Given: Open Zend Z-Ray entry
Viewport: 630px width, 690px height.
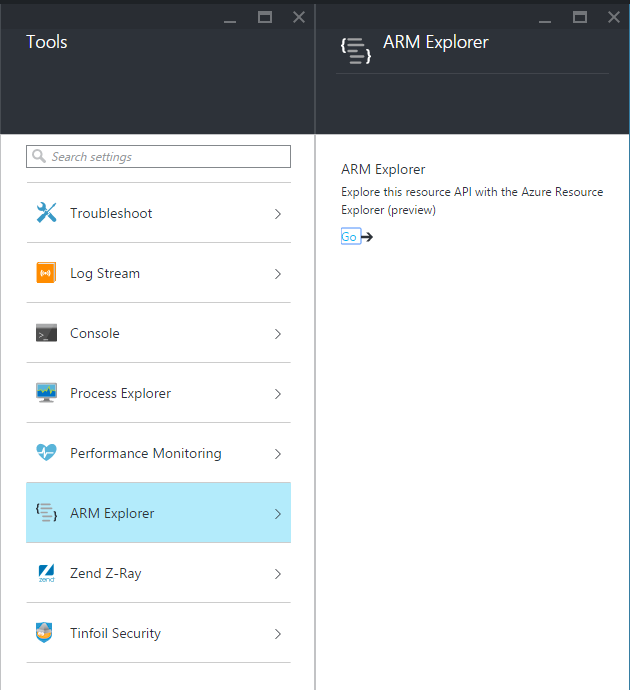Looking at the screenshot, I should tap(158, 573).
